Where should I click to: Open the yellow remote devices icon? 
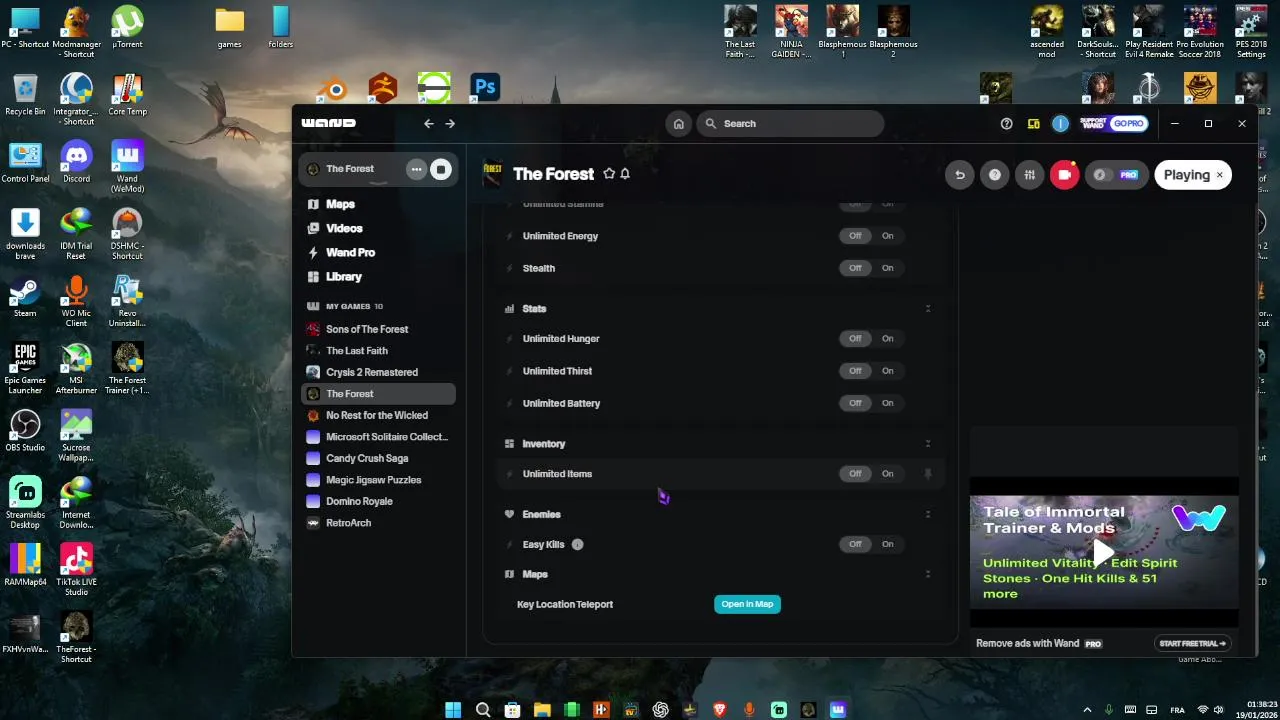point(1034,124)
